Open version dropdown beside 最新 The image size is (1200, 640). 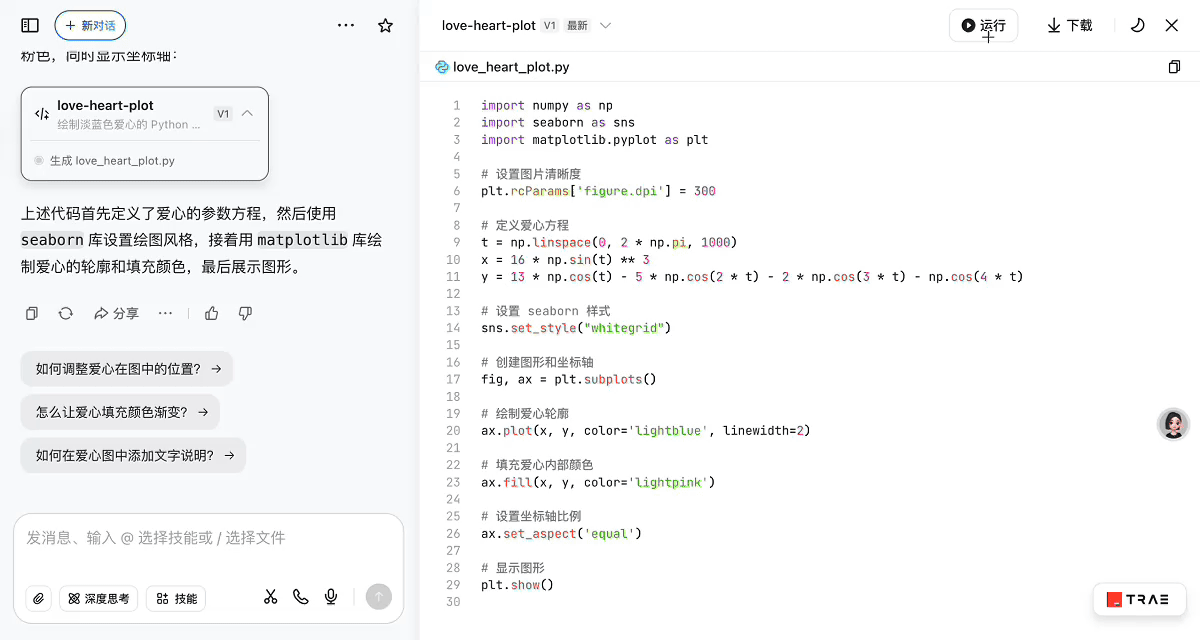(x=605, y=25)
